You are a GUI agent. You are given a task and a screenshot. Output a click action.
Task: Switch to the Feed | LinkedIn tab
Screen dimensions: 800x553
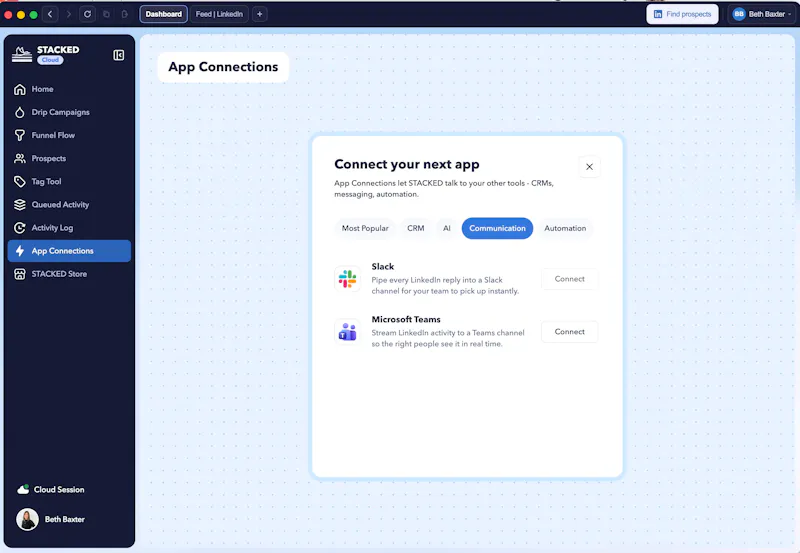(x=219, y=14)
